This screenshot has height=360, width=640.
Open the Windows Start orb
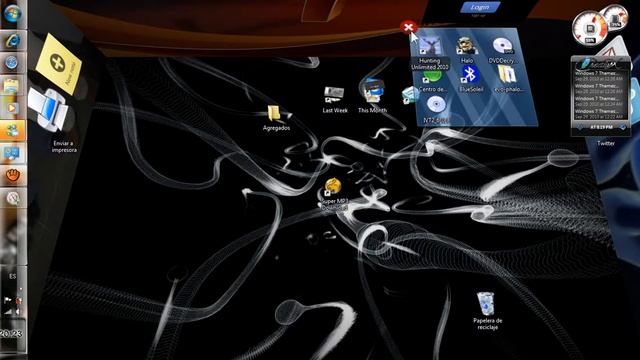pos(13,13)
